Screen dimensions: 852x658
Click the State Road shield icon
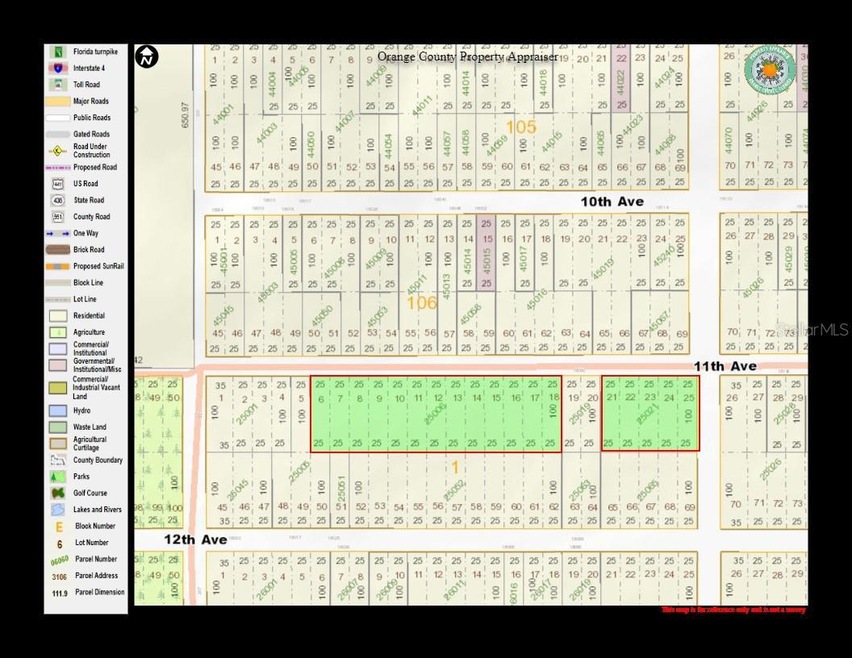[x=58, y=200]
